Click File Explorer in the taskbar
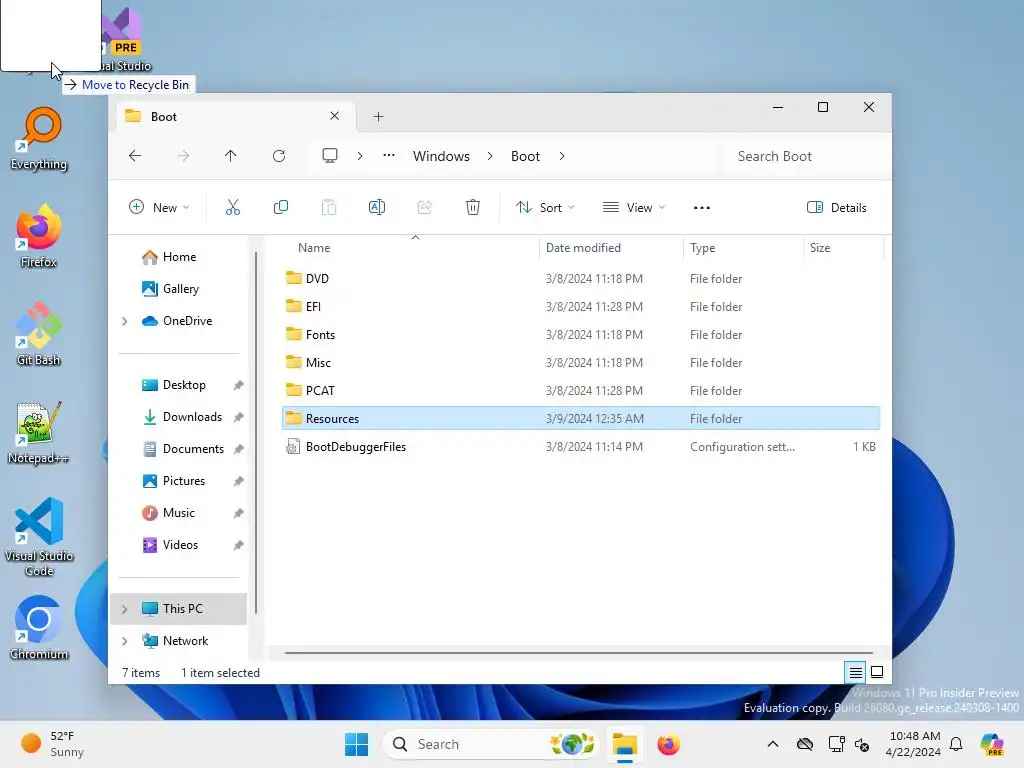Image resolution: width=1024 pixels, height=768 pixels. pyautogui.click(x=625, y=744)
